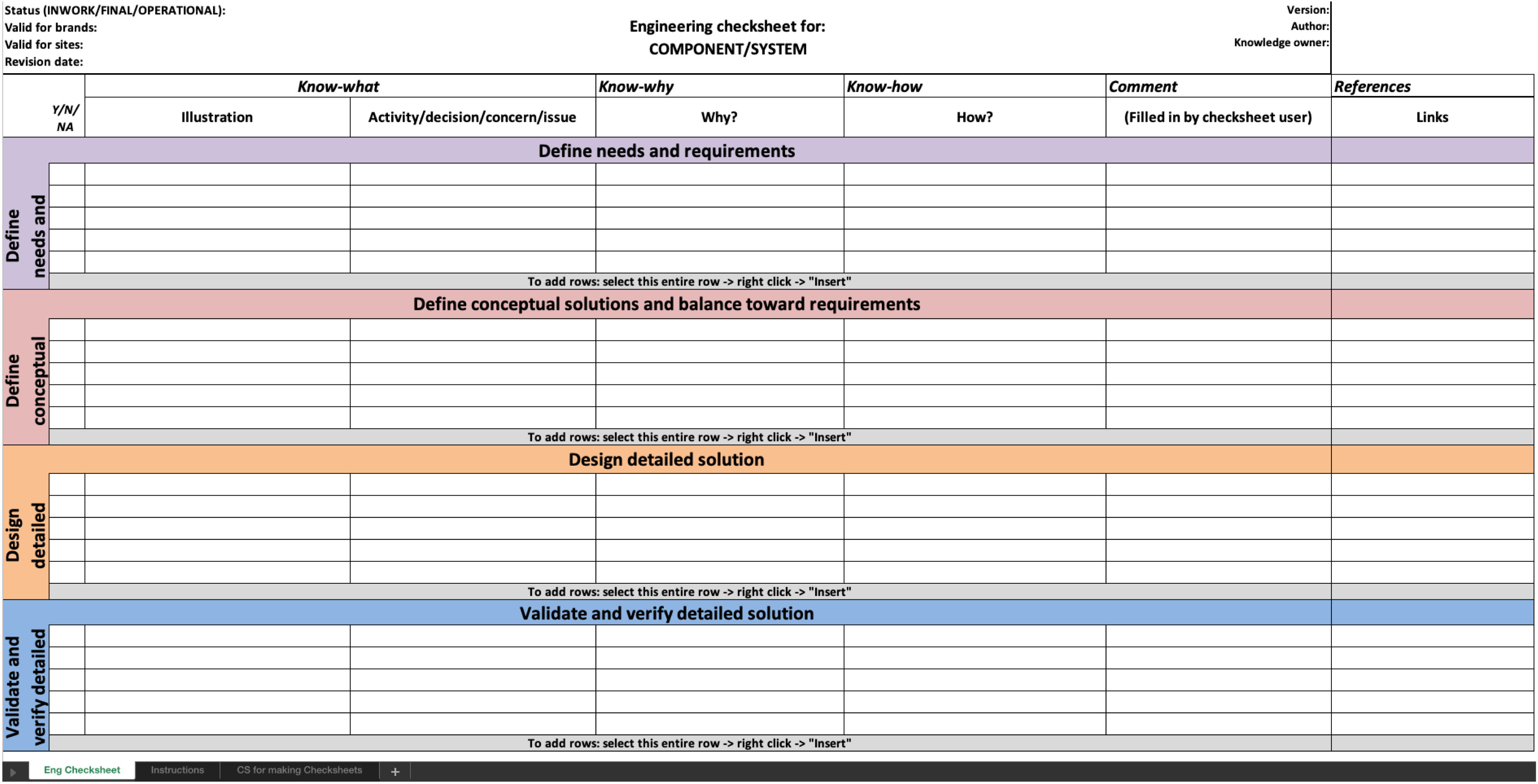The height and width of the screenshot is (784, 1538).
Task: Switch to the Eng Checksheet tab
Action: [82, 770]
